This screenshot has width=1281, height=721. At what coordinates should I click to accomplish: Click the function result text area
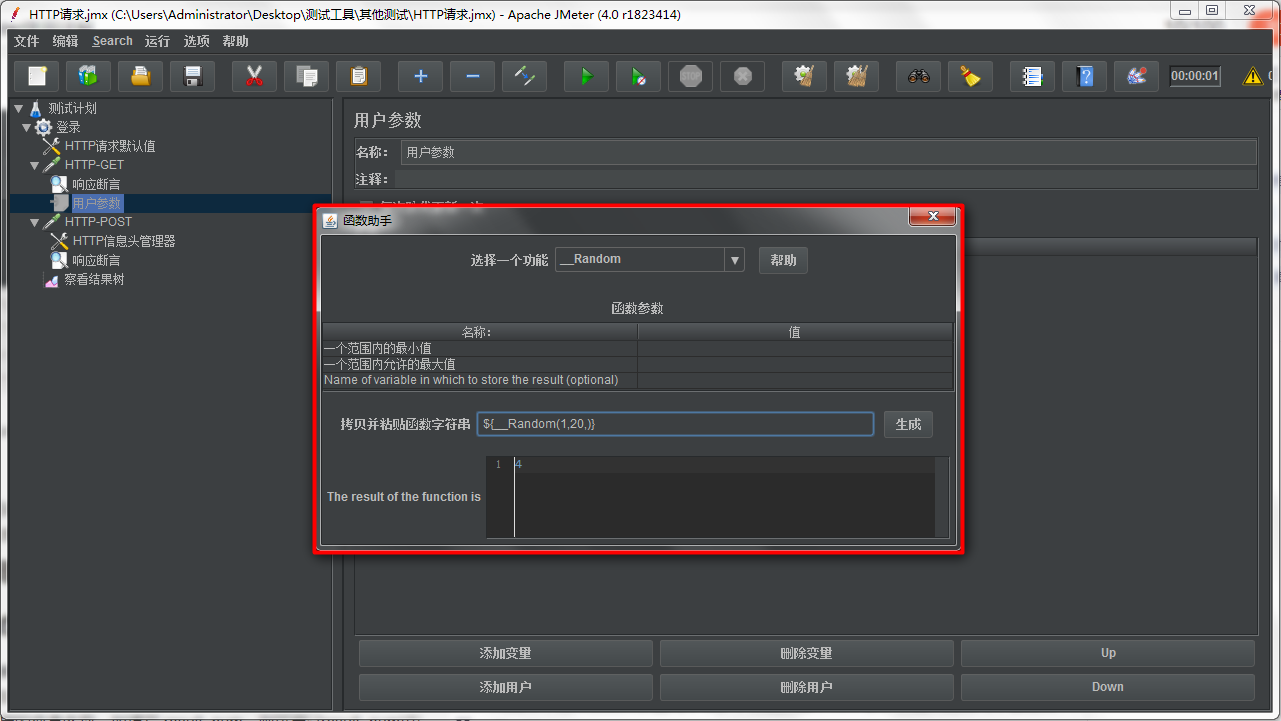[x=717, y=497]
